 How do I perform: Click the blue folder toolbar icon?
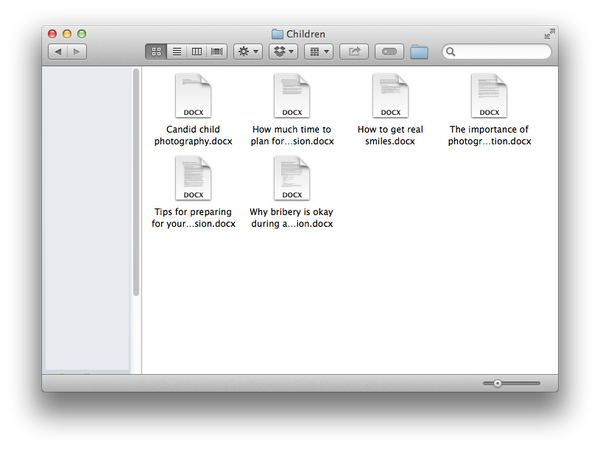tap(419, 51)
